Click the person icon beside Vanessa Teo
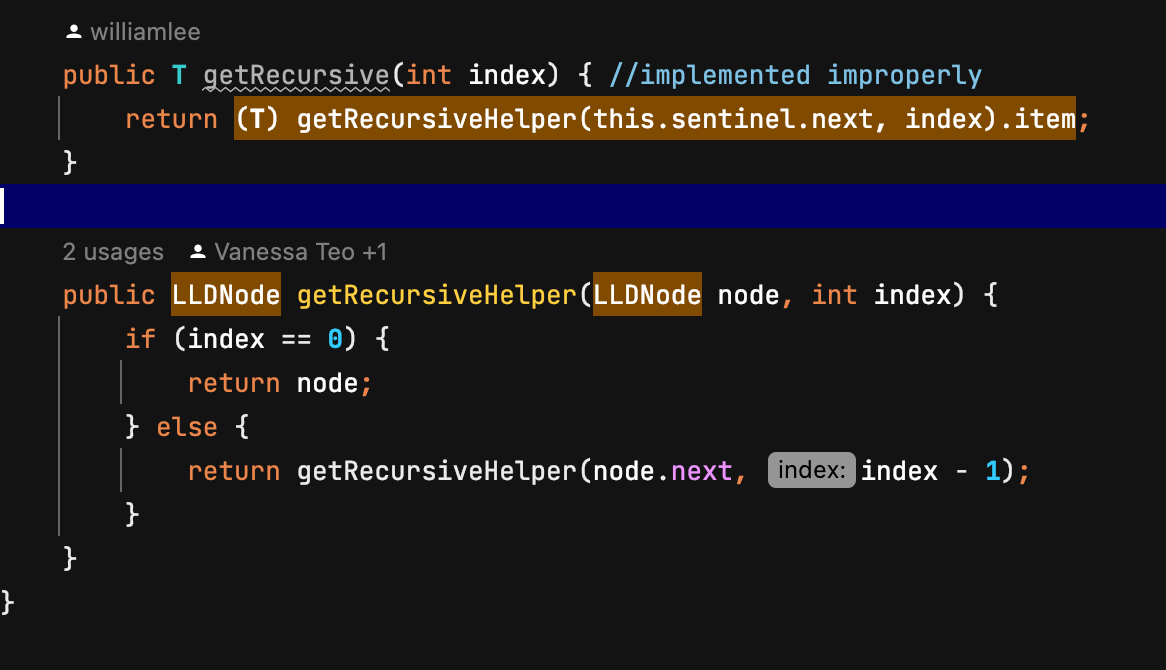The width and height of the screenshot is (1166, 670). 198,252
